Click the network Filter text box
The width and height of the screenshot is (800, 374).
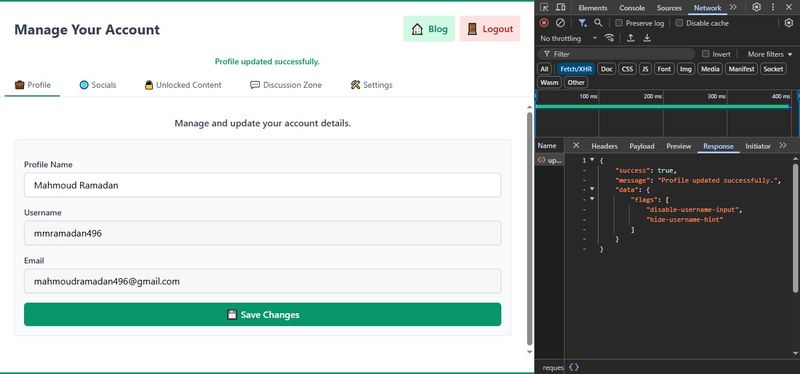[x=616, y=54]
